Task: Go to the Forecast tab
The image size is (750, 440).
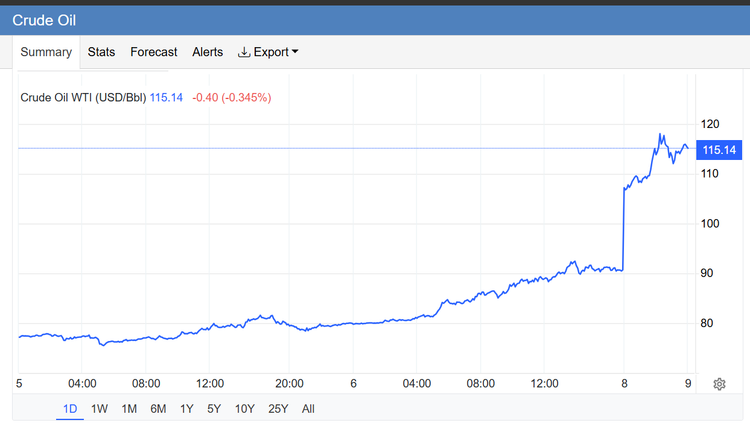Action: 153,52
